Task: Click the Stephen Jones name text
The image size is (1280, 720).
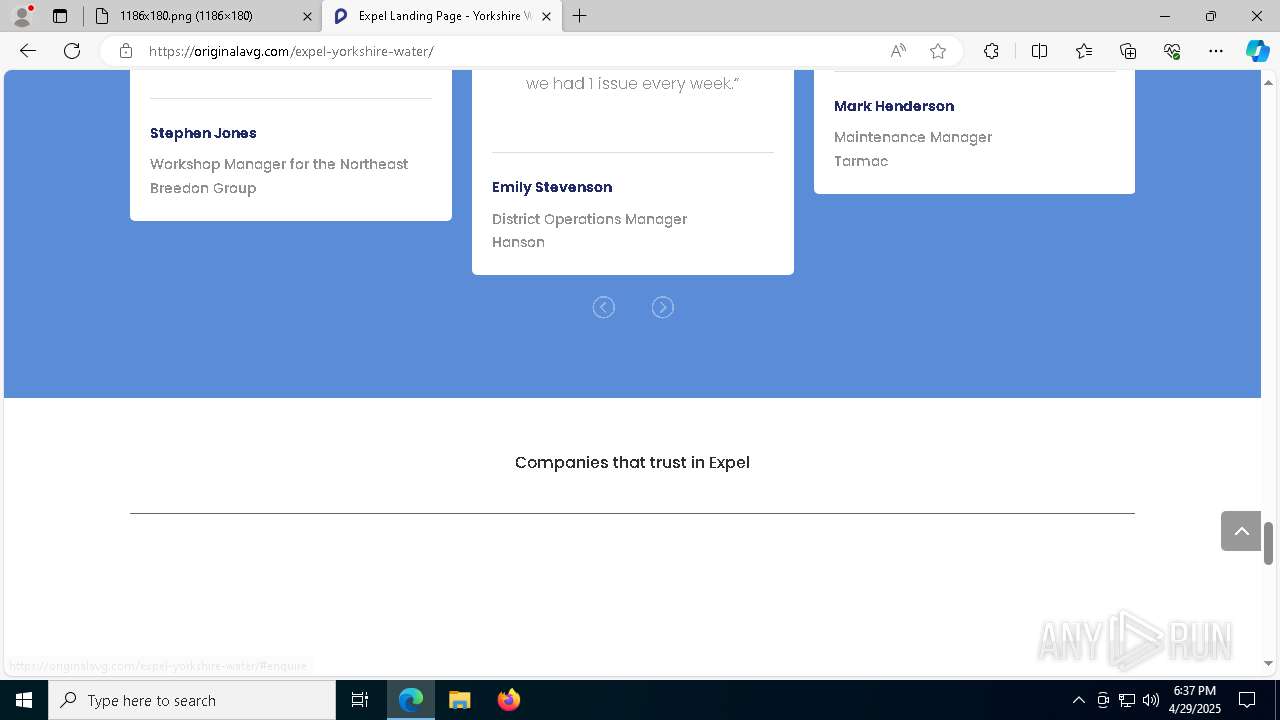Action: (x=203, y=133)
